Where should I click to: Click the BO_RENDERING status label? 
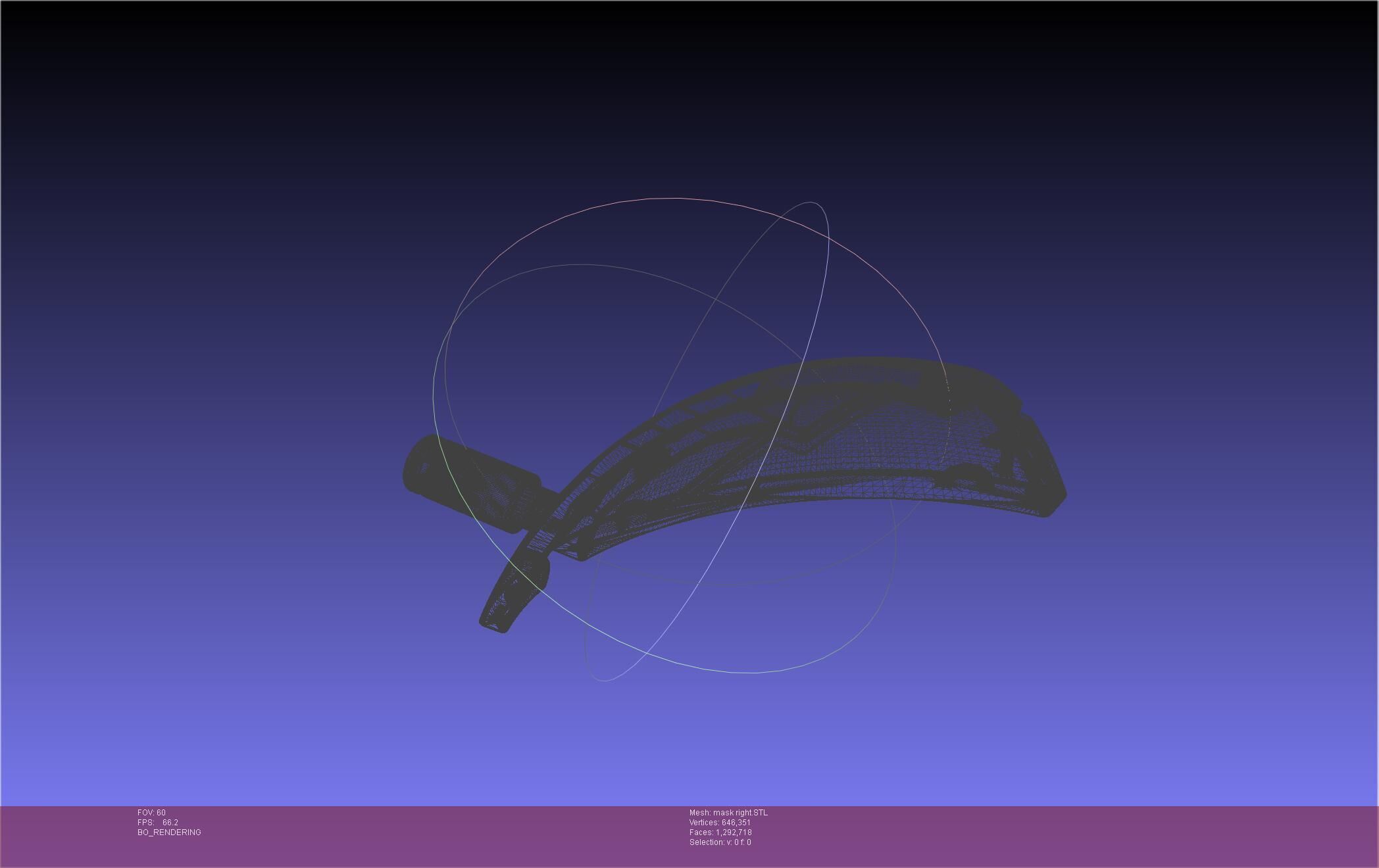[x=169, y=832]
